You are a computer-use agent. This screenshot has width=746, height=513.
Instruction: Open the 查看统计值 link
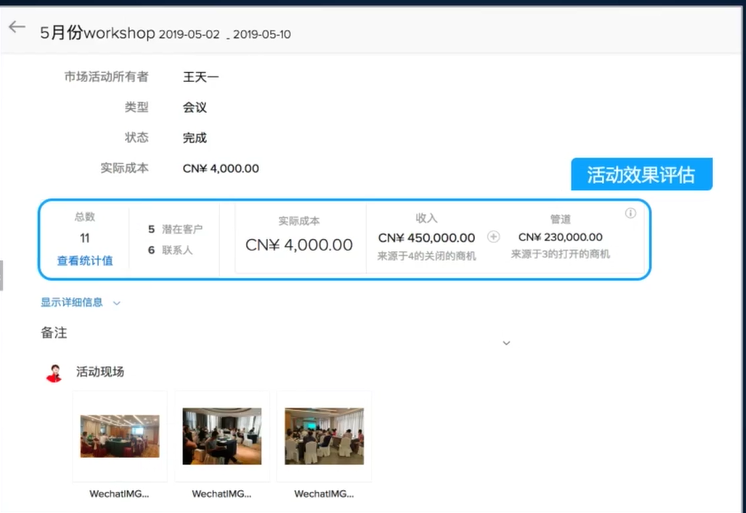(84, 261)
